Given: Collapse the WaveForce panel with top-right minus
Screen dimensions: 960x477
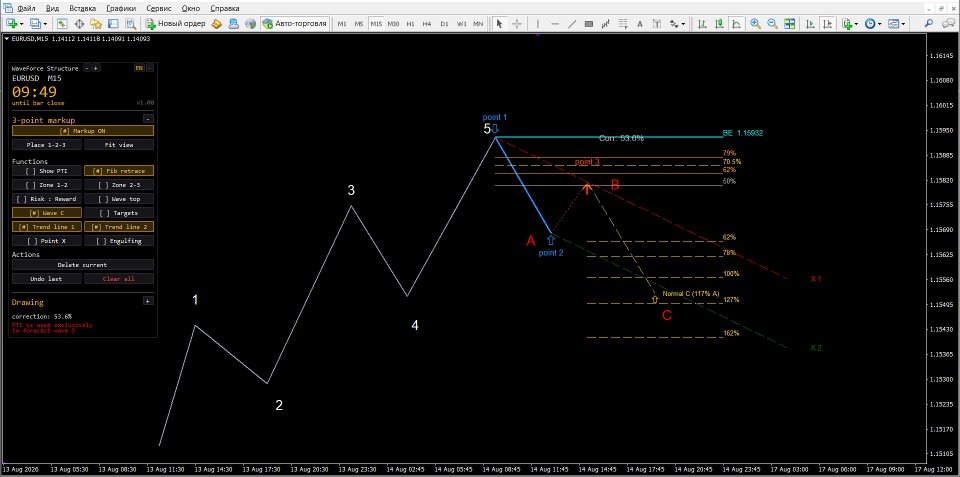Looking at the screenshot, I should coord(150,68).
